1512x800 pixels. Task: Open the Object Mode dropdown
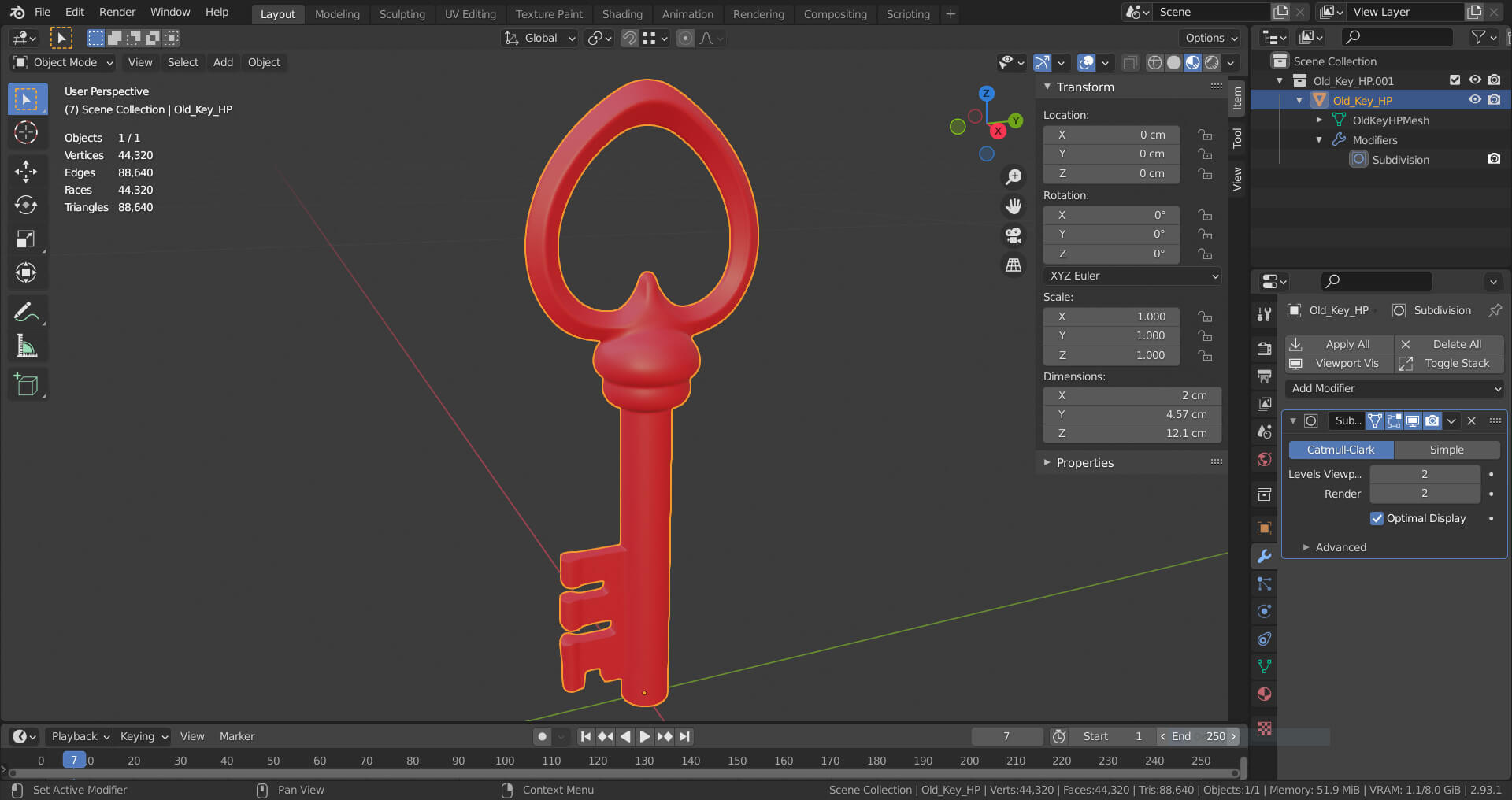pos(65,62)
